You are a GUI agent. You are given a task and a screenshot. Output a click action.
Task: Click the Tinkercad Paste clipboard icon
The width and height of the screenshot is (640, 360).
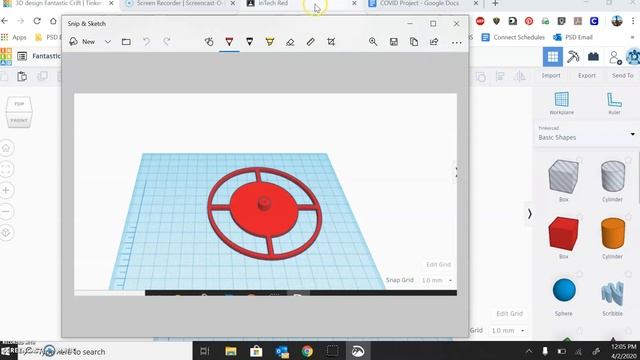coord(22,76)
